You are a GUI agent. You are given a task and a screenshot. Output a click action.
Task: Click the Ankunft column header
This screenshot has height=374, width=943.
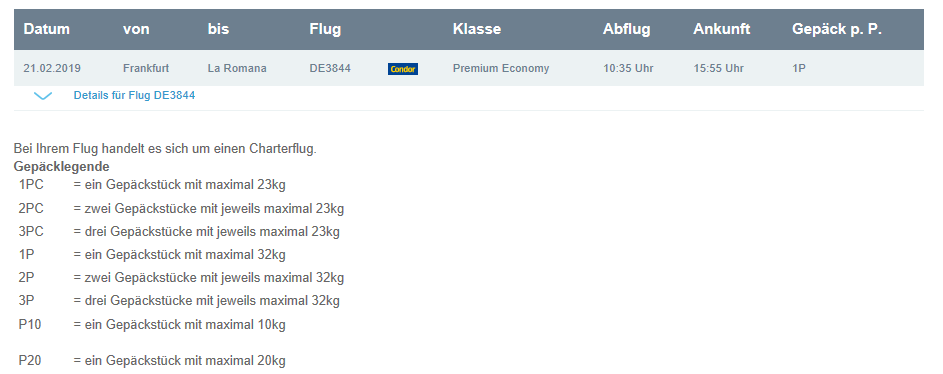click(x=722, y=29)
